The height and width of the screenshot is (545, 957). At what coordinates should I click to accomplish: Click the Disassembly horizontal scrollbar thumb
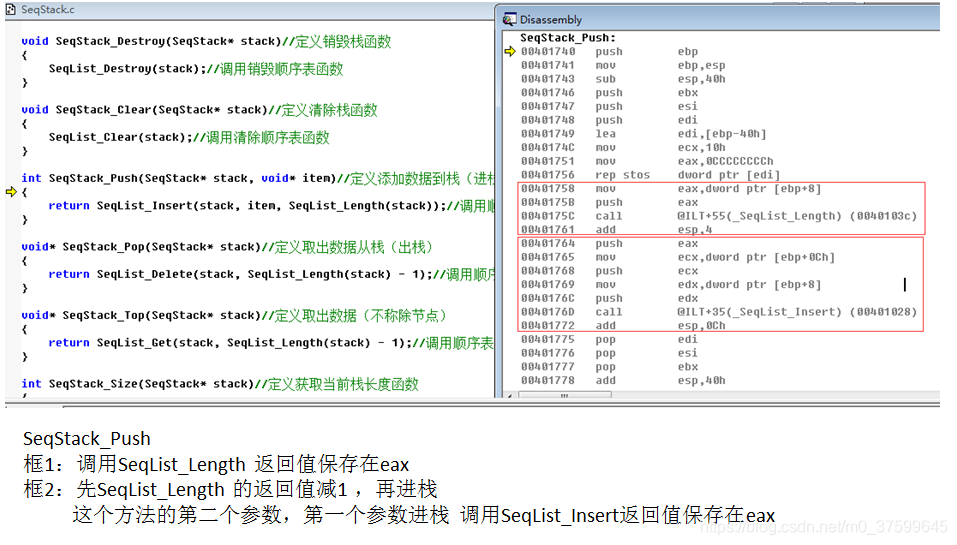click(x=565, y=395)
